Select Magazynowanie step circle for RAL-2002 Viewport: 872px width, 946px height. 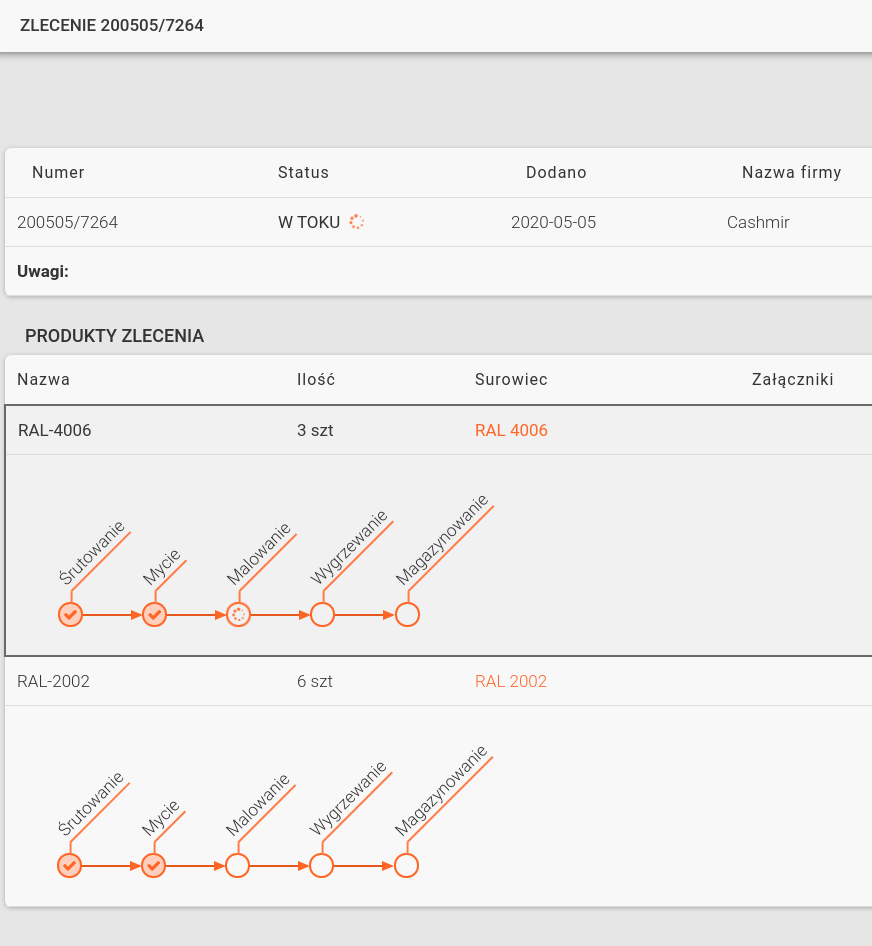[x=406, y=865]
